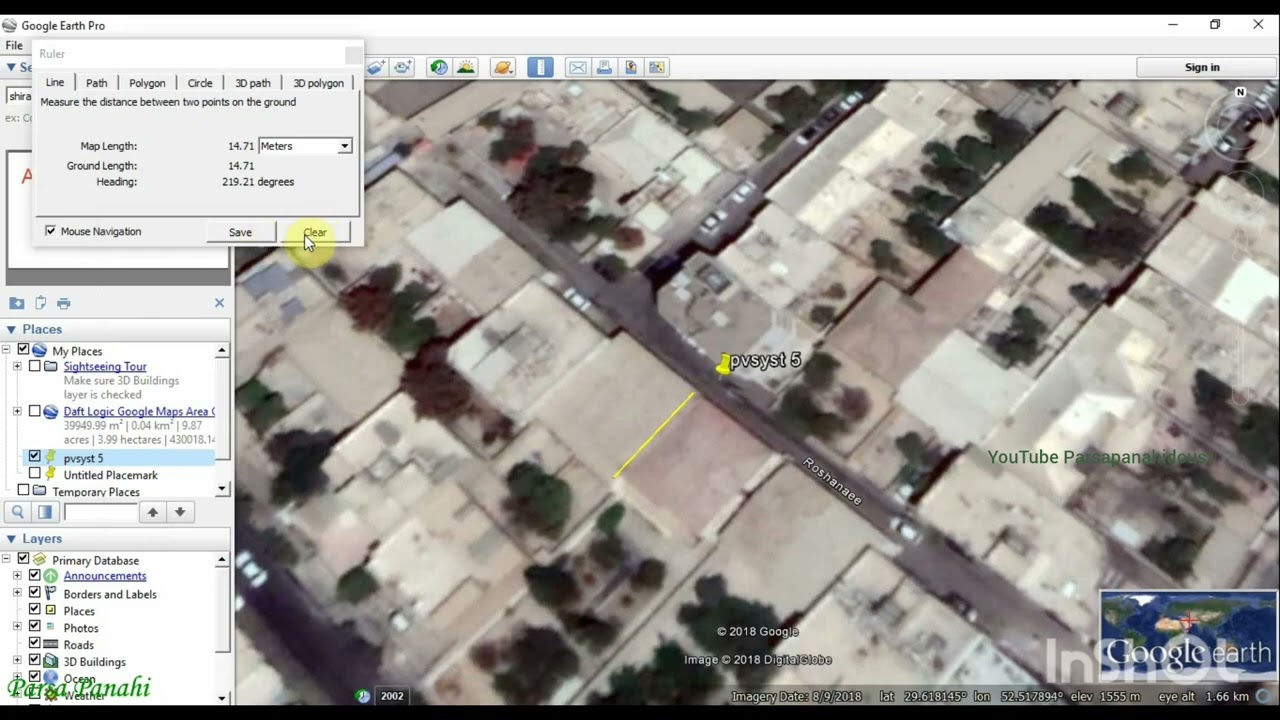The image size is (1280, 720).
Task: Click the pushpin icon beside Untitled Placemark
Action: click(51, 474)
